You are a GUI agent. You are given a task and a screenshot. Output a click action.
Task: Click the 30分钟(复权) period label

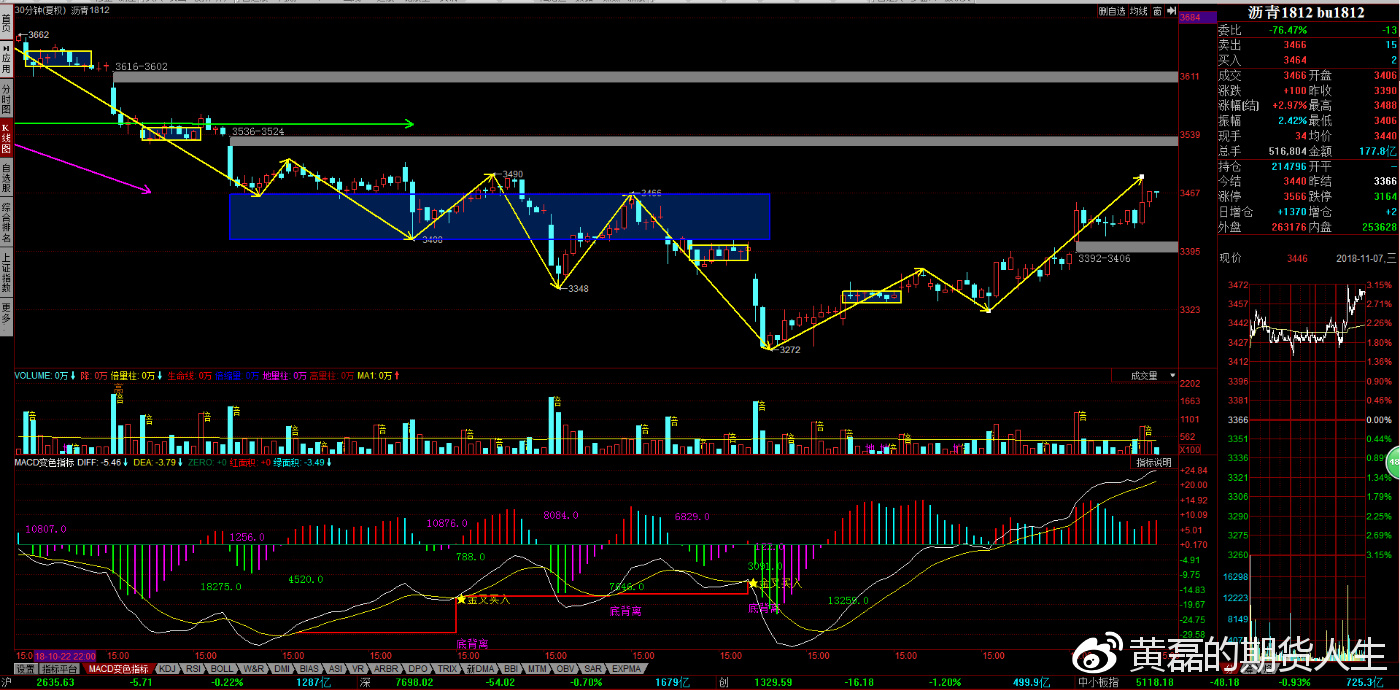pyautogui.click(x=40, y=10)
